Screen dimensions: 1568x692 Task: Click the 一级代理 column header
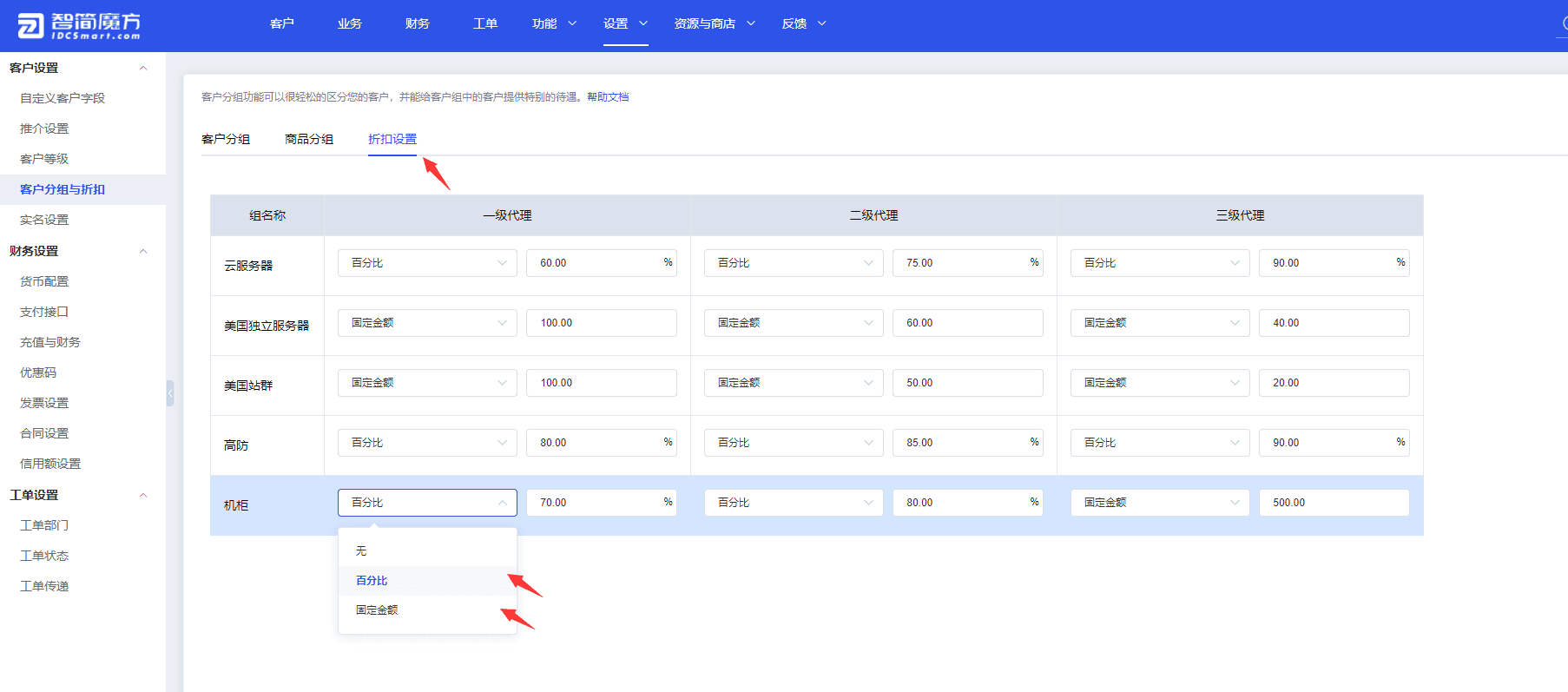tap(507, 215)
